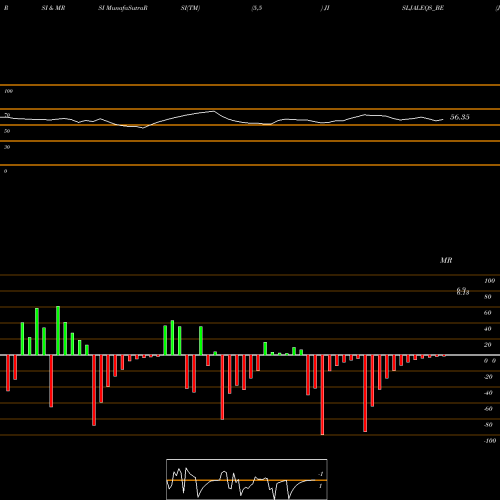Click the 60 label on MR axis

click(x=488, y=313)
